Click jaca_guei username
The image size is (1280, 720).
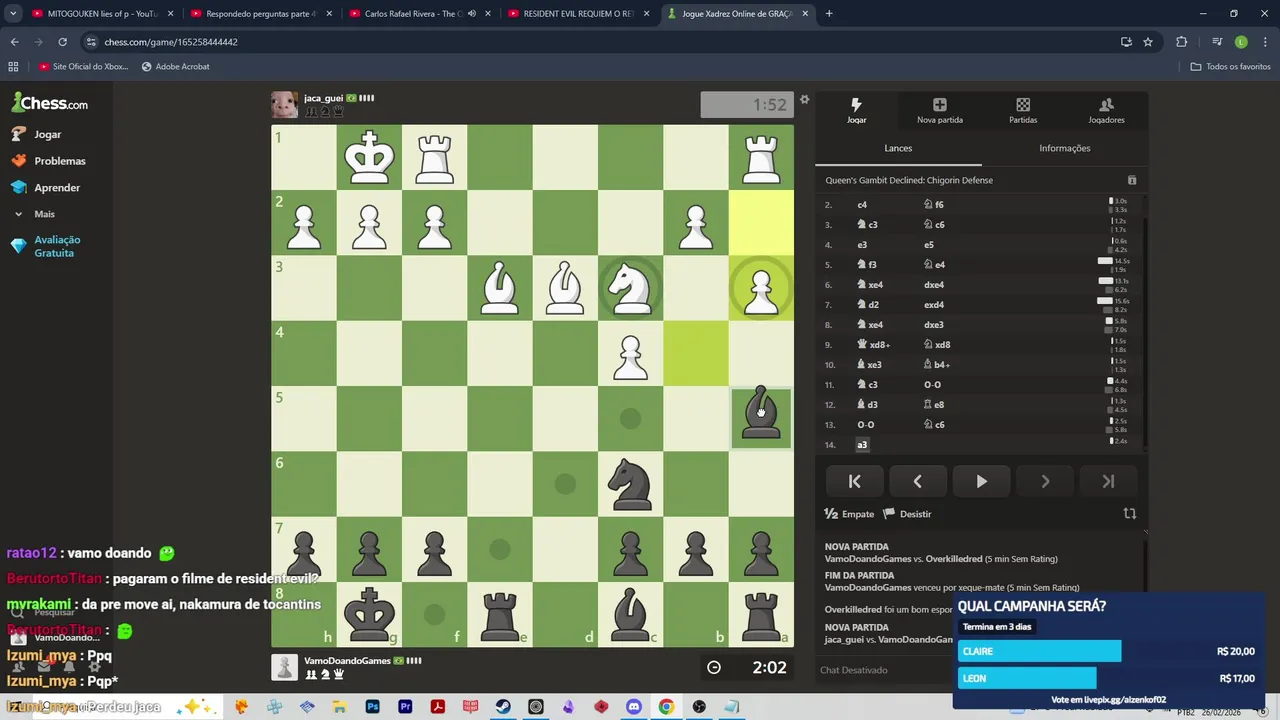(x=323, y=98)
